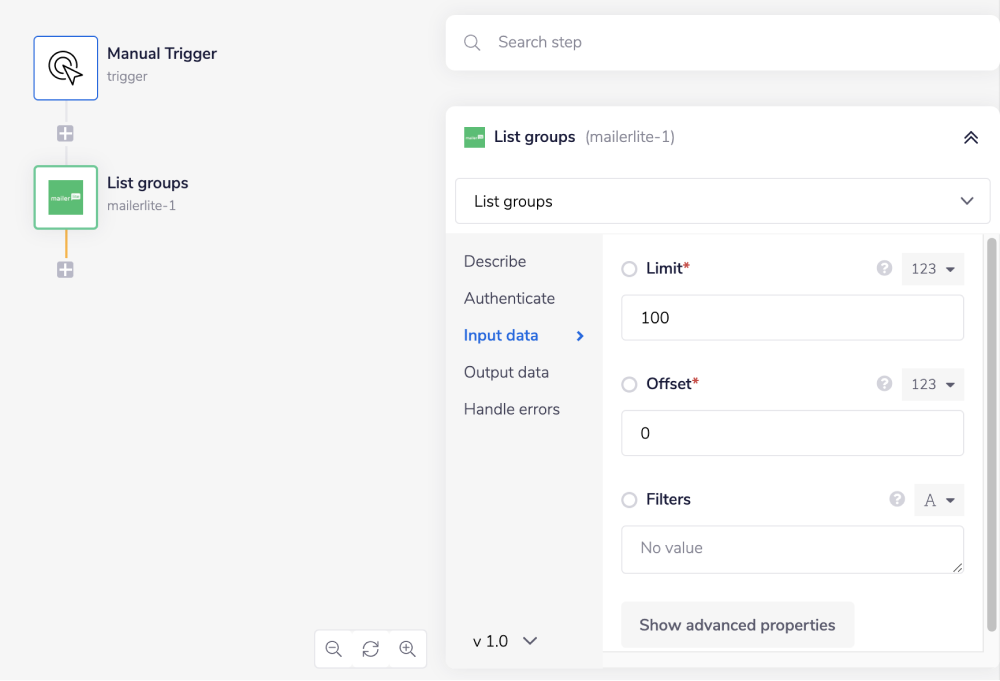
Task: Zoom out the workflow canvas
Action: pos(334,649)
